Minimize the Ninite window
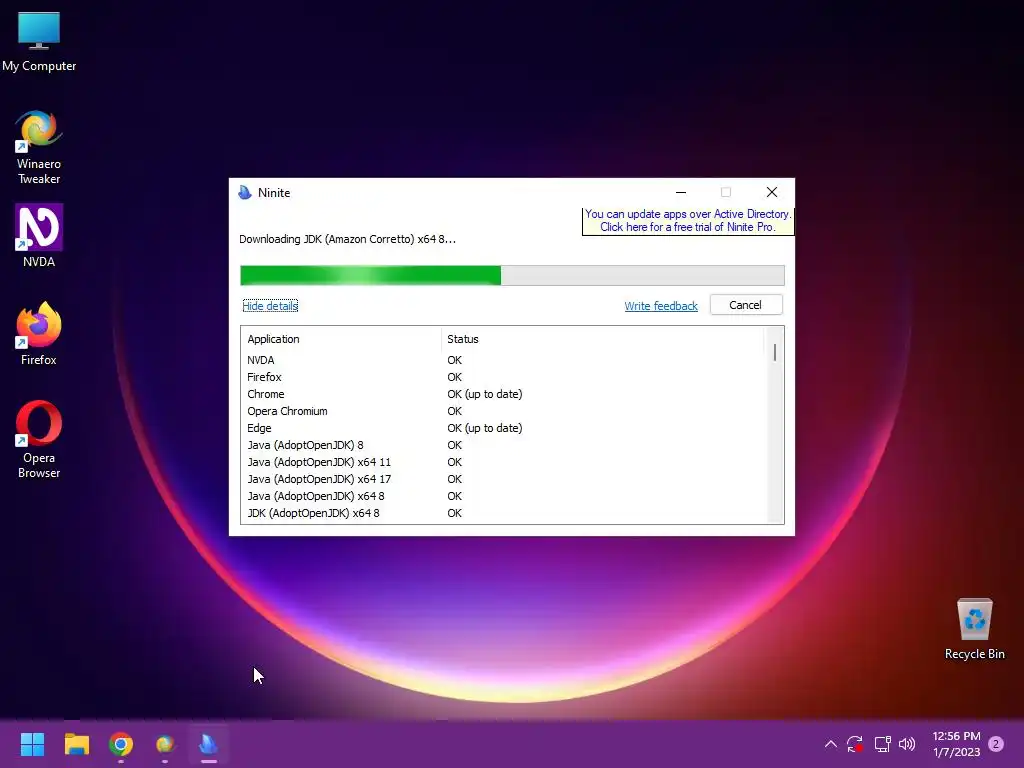The height and width of the screenshot is (768, 1024). pos(680,192)
